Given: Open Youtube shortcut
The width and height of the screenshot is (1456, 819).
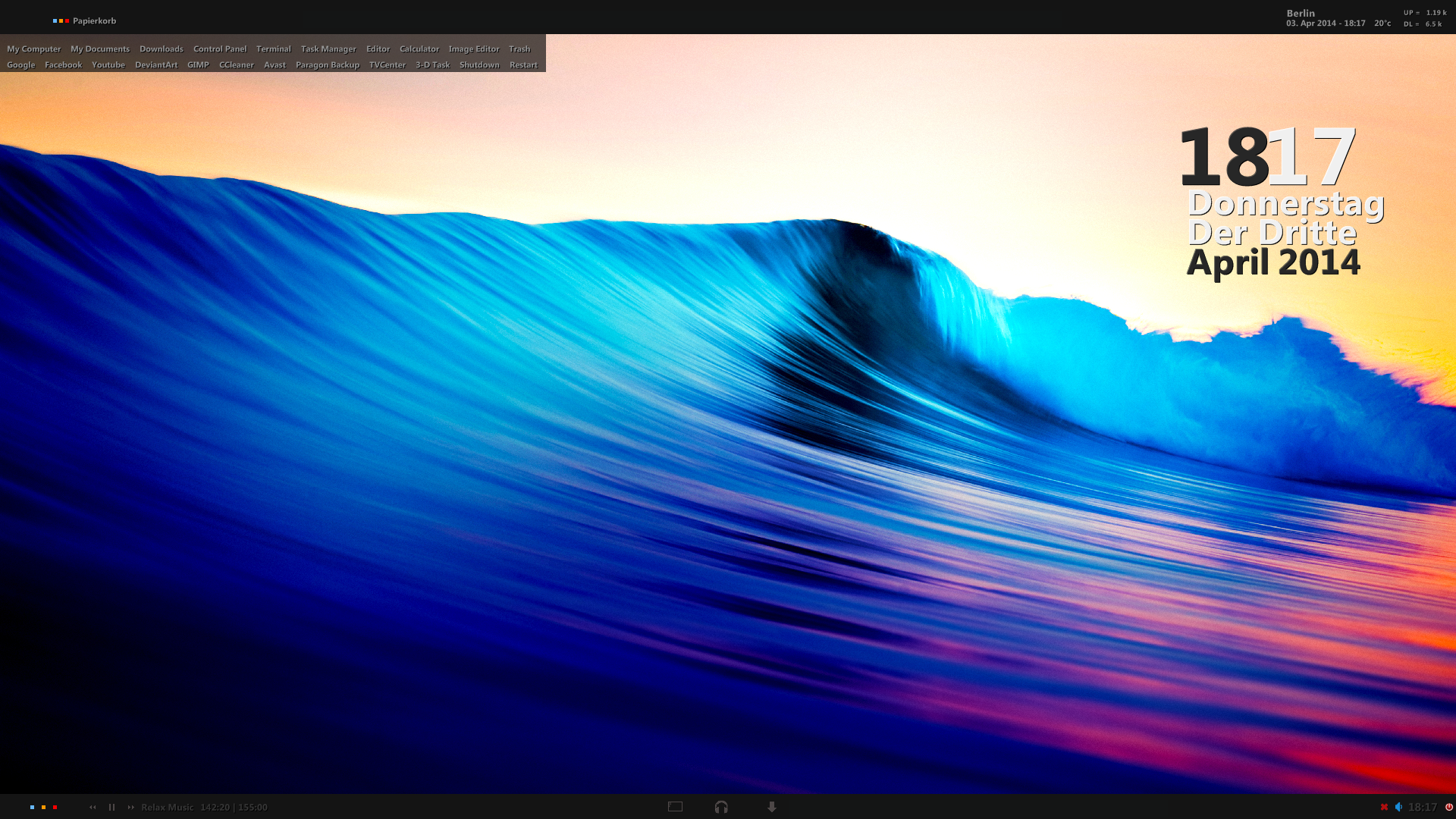Looking at the screenshot, I should (x=108, y=64).
